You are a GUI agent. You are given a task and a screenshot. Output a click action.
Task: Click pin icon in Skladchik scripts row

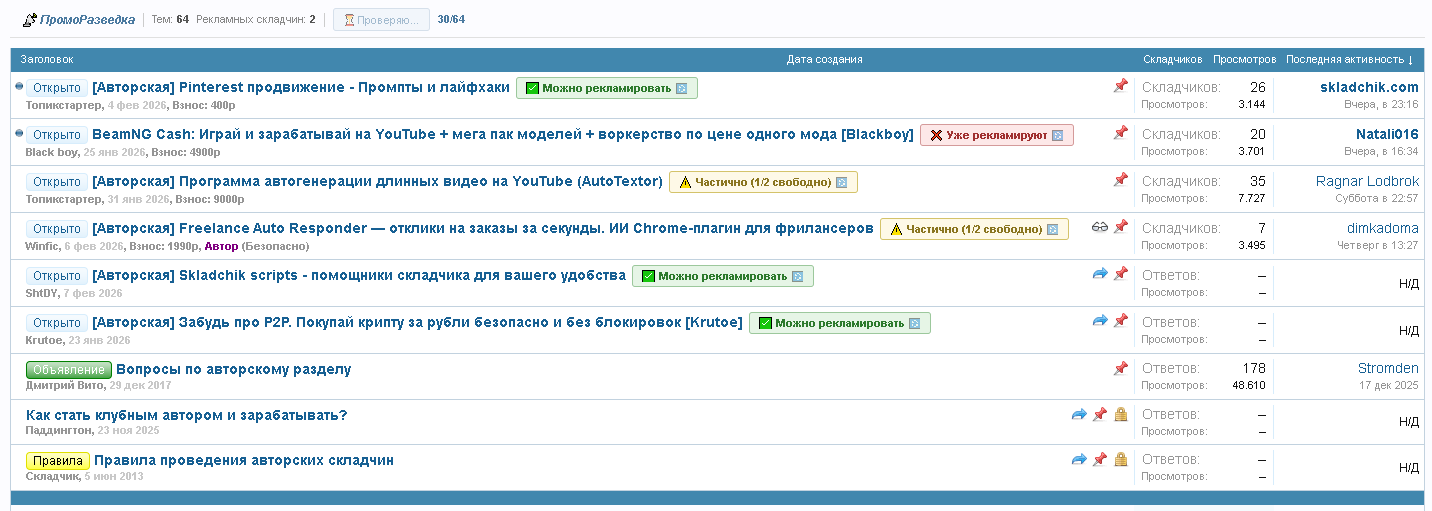pyautogui.click(x=1120, y=274)
